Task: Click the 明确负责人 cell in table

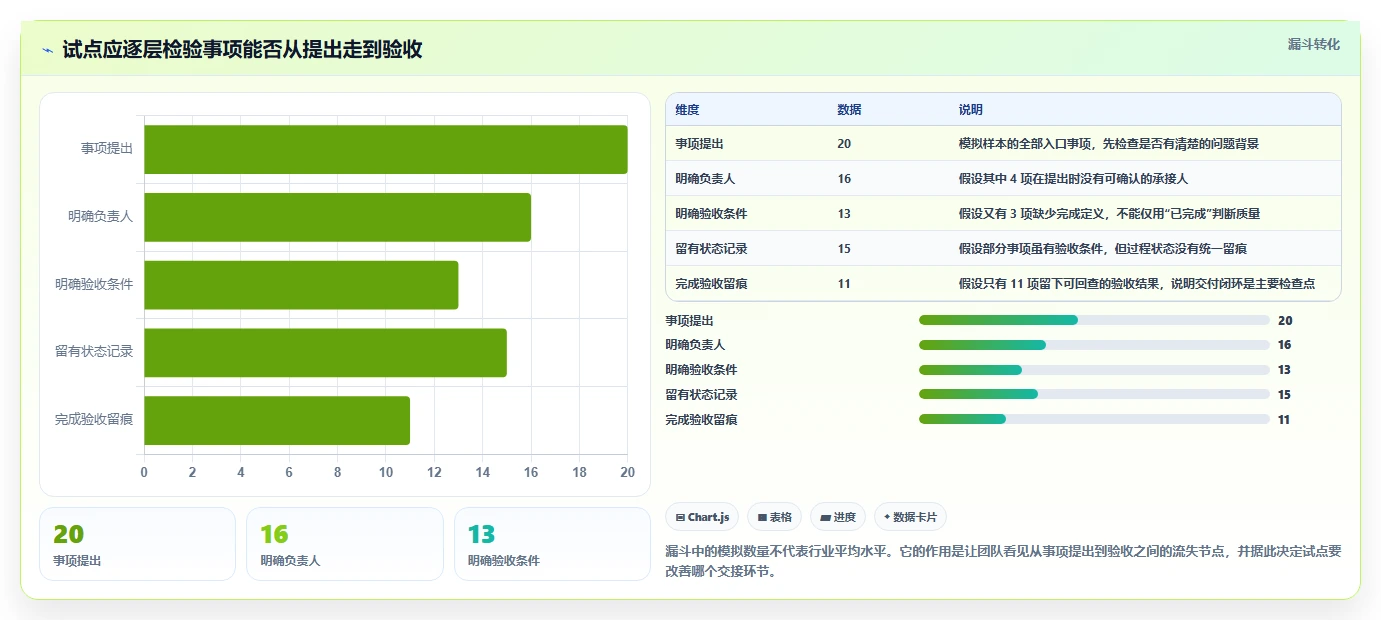Action: click(x=705, y=179)
